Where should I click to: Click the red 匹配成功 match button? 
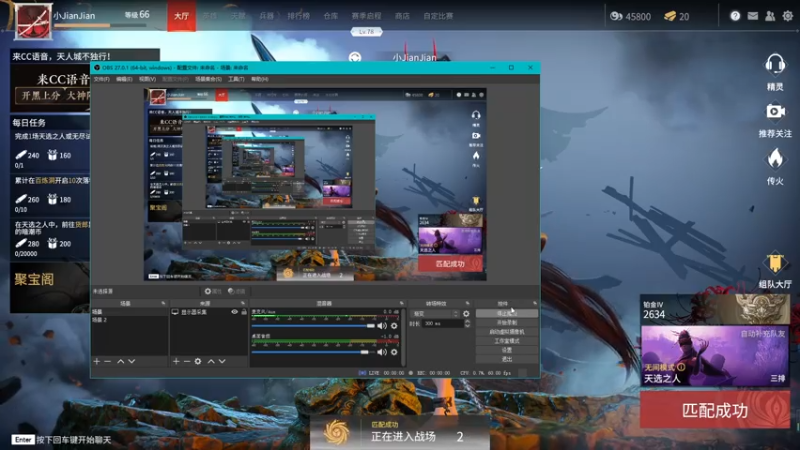715,410
